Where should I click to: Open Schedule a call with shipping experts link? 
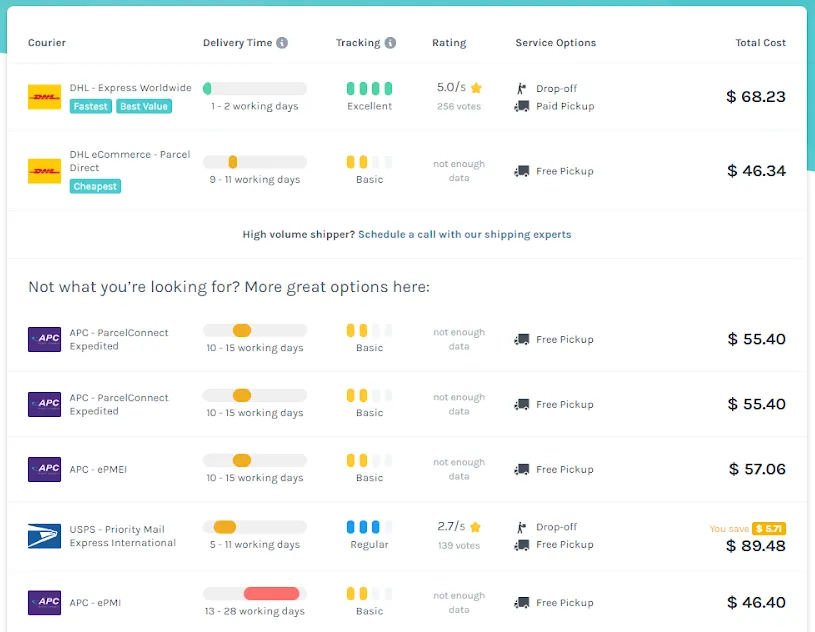(465, 234)
